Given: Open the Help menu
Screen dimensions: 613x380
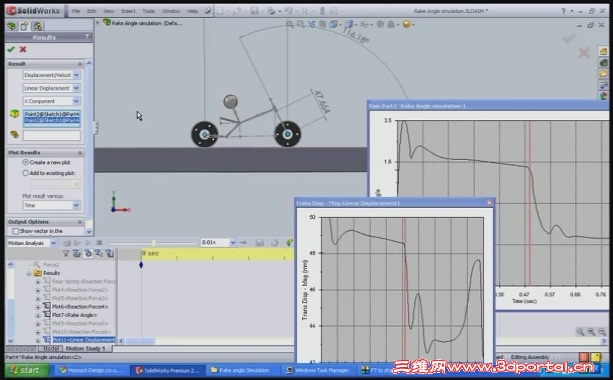Looking at the screenshot, I should pos(192,11).
